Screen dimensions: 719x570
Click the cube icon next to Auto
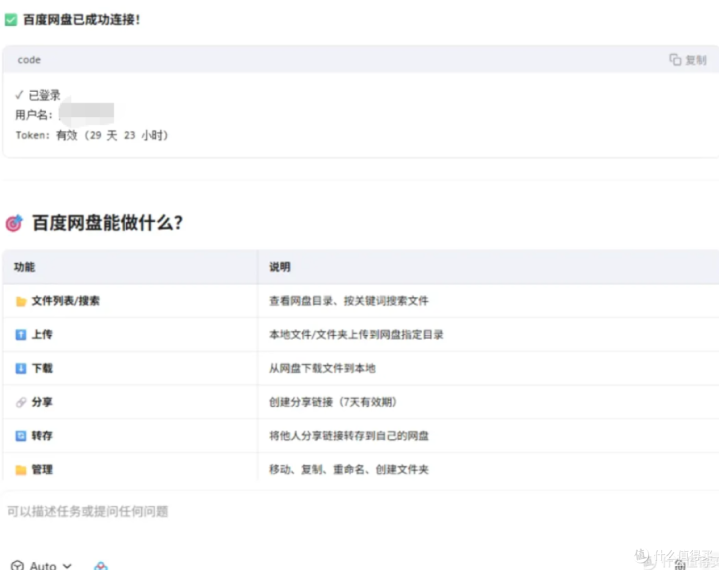pos(17,565)
